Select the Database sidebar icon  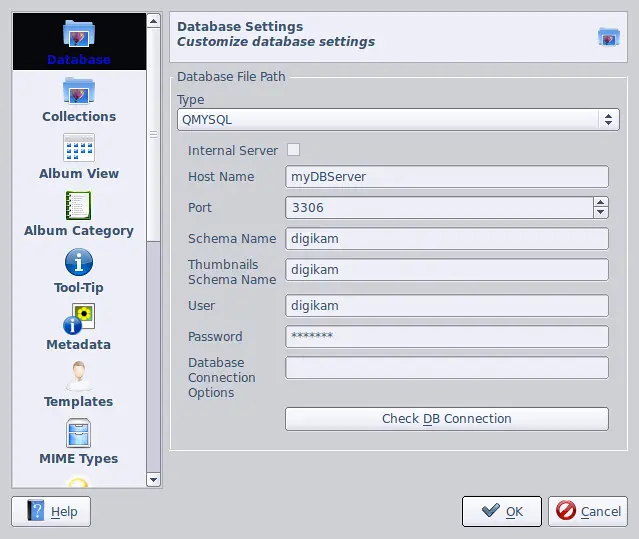78,36
